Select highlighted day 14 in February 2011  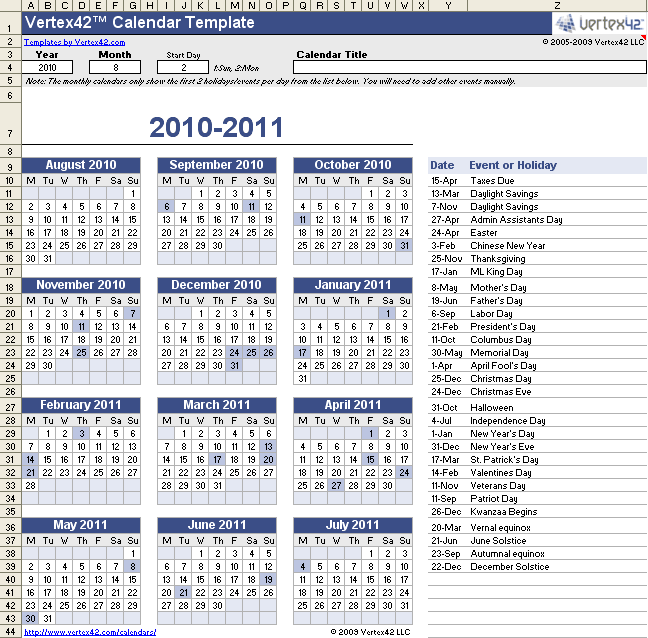point(30,459)
